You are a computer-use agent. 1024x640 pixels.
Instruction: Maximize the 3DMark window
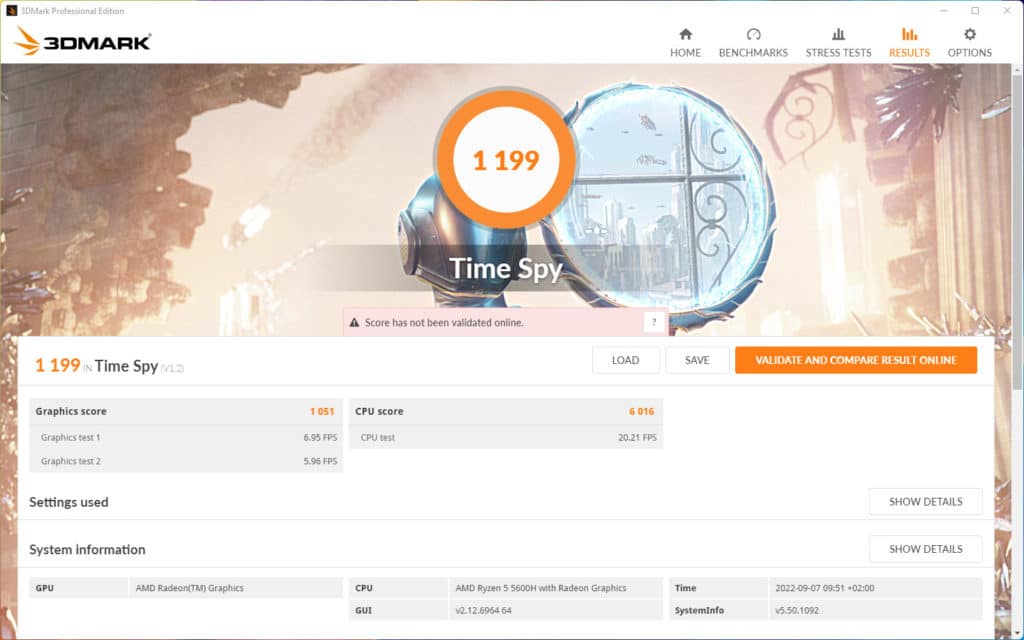pos(975,10)
